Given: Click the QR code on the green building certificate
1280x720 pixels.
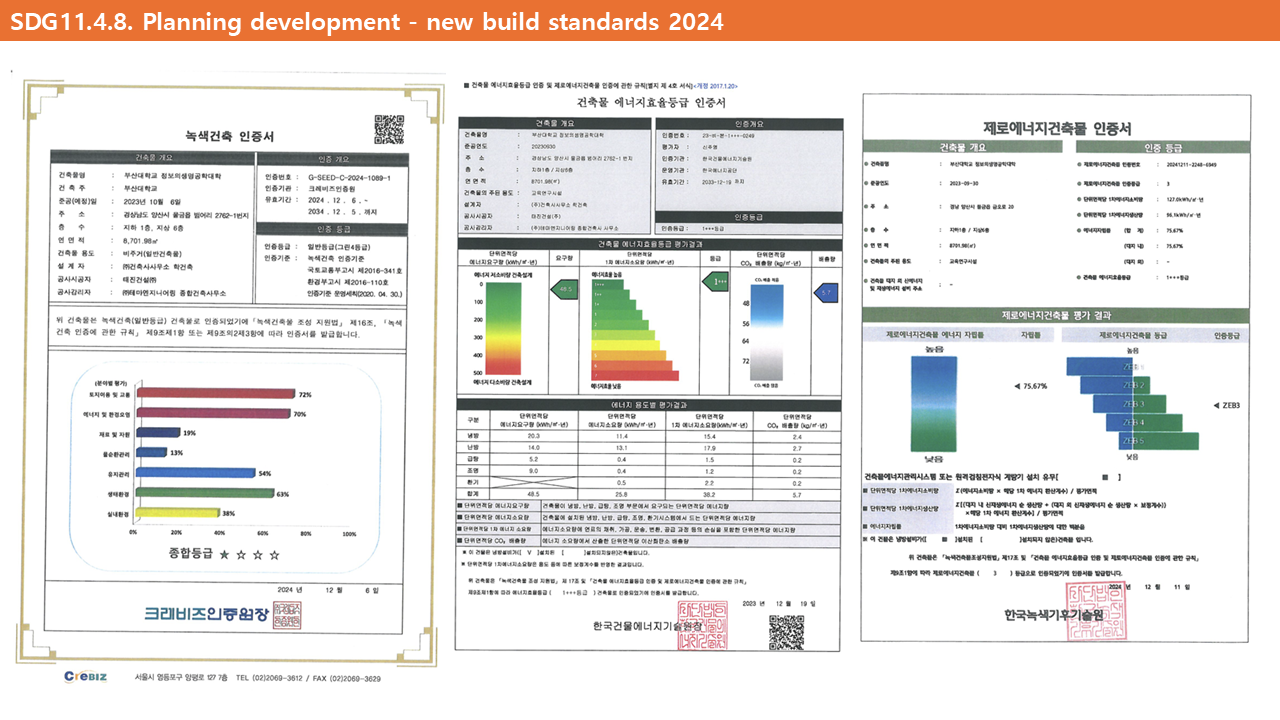Looking at the screenshot, I should tap(389, 130).
